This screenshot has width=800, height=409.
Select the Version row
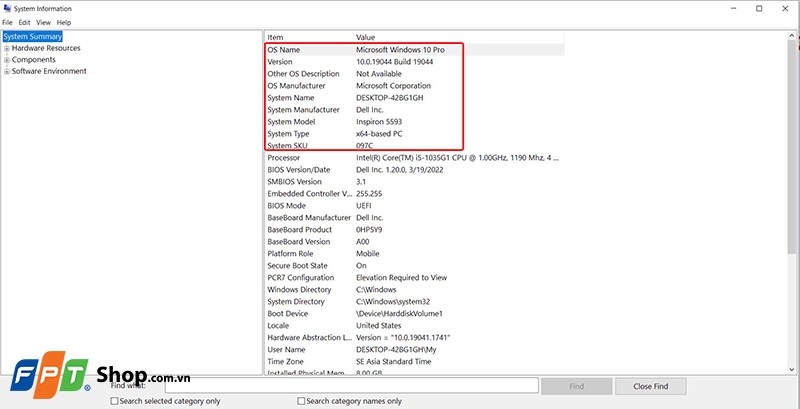(414, 62)
